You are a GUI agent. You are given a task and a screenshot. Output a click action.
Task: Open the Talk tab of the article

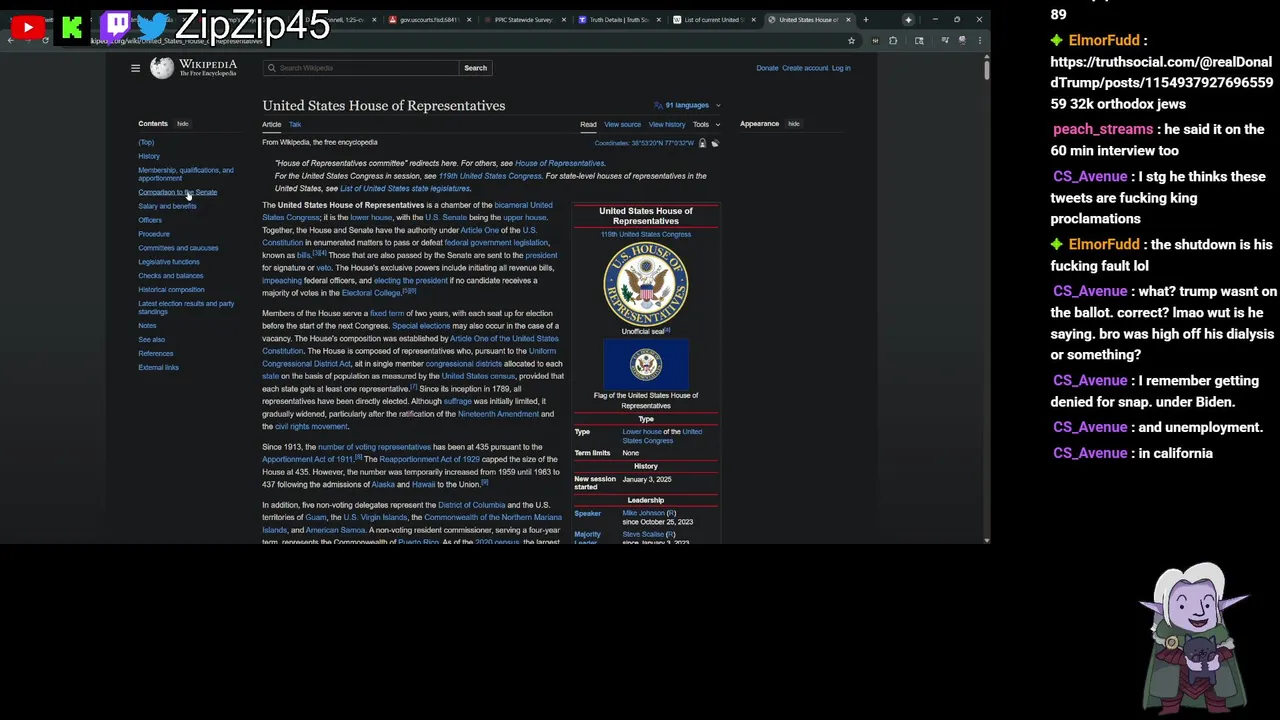(295, 124)
